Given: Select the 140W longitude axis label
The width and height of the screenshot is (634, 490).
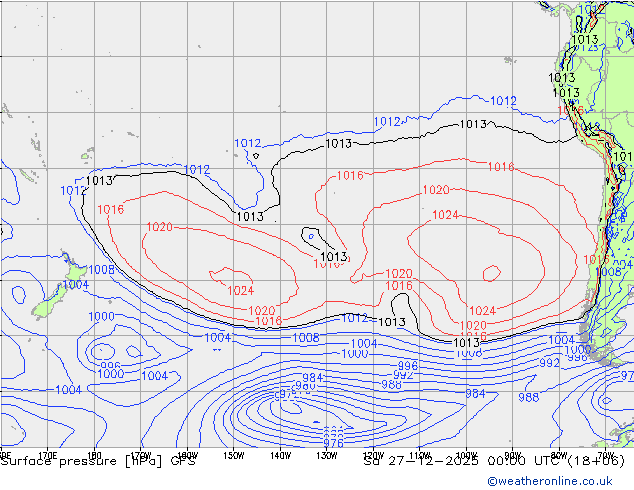Looking at the screenshot, I should (280, 455).
